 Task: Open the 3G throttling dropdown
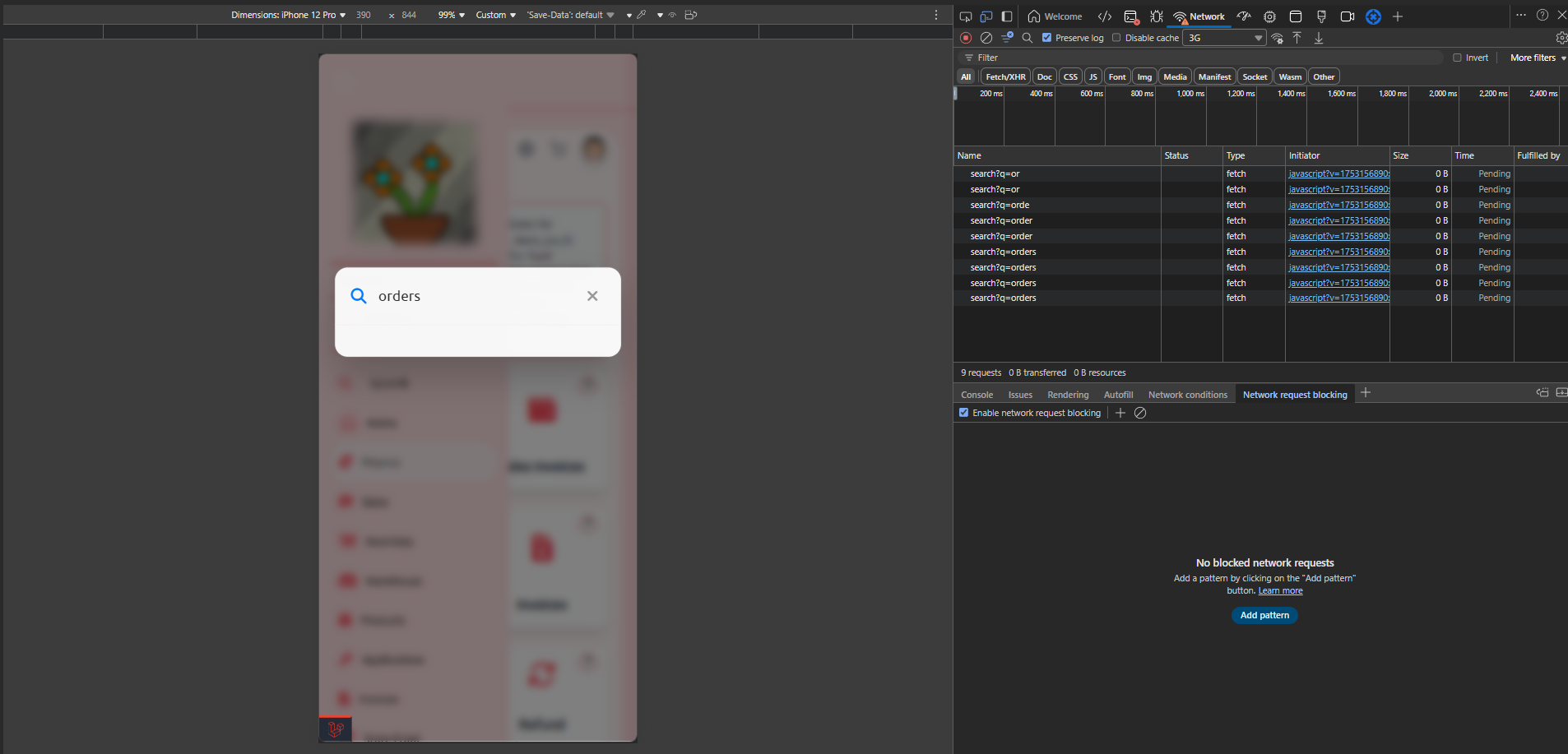click(x=1224, y=38)
